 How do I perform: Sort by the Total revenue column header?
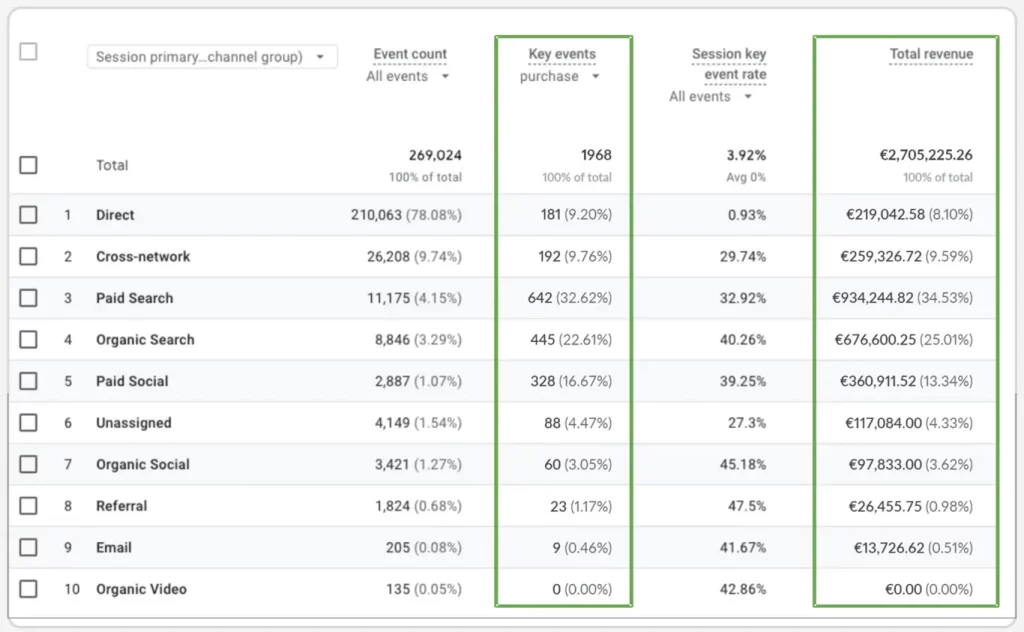[932, 53]
